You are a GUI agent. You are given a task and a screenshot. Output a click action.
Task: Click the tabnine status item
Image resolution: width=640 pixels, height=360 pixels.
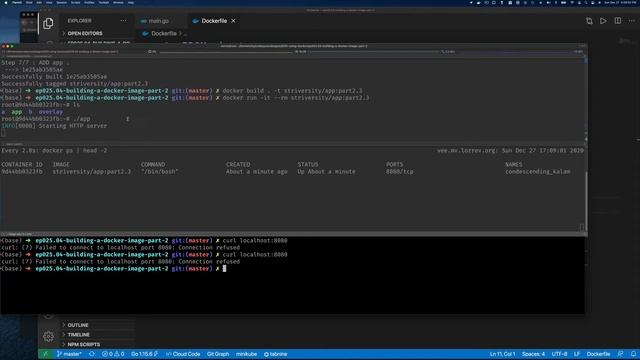pos(276,354)
